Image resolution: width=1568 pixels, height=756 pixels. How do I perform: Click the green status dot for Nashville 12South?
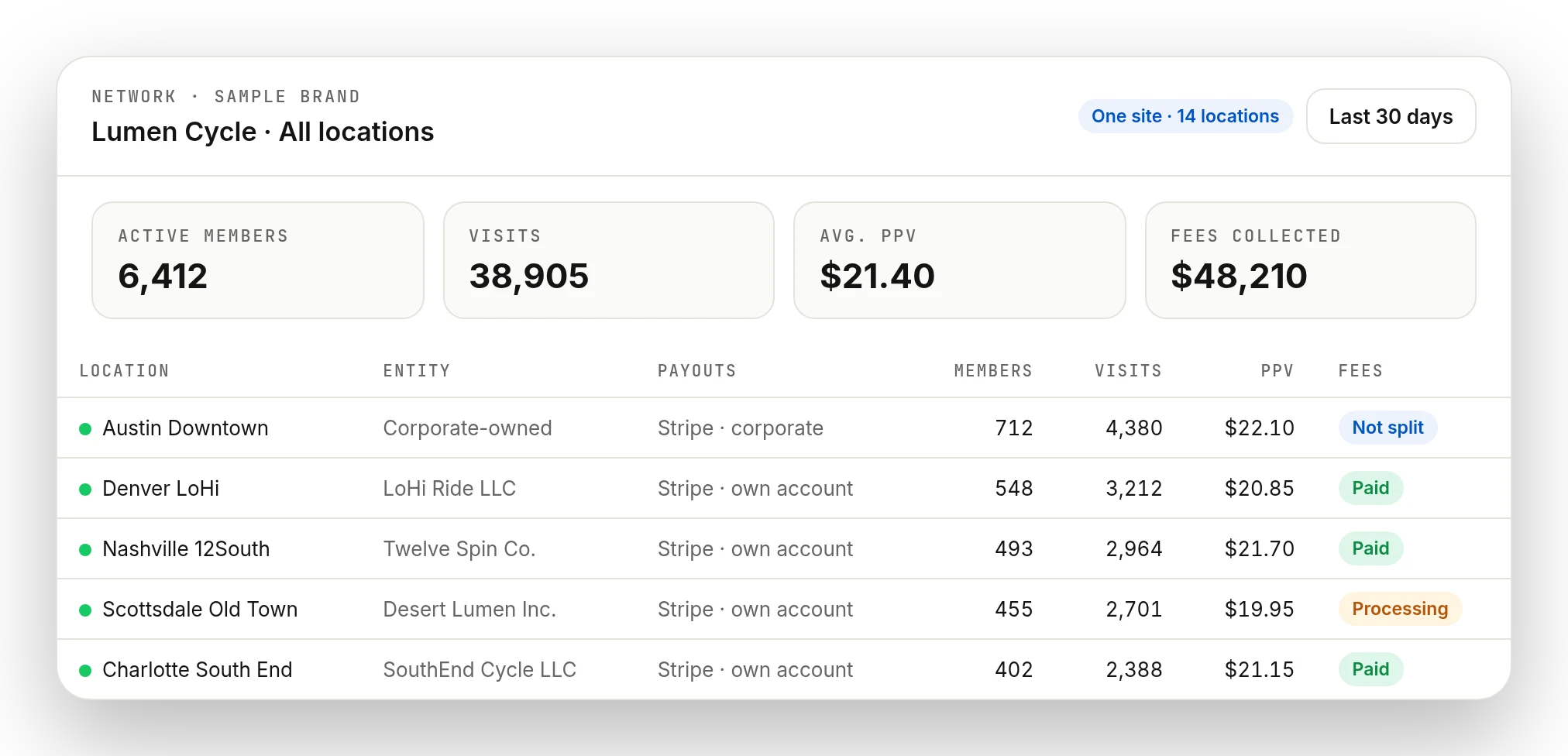[86, 550]
